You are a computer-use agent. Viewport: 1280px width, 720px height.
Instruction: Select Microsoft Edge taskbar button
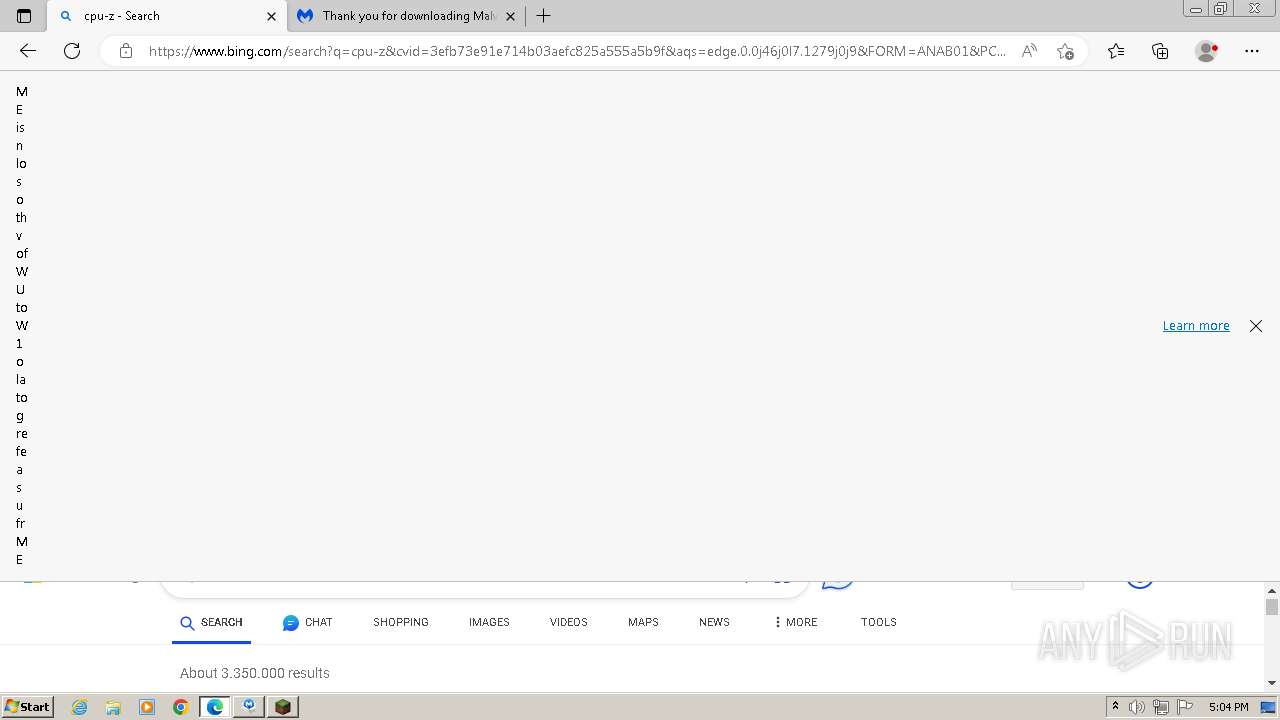[215, 707]
